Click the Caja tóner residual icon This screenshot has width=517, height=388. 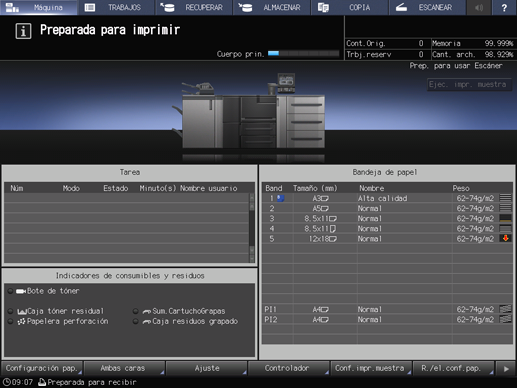(22, 312)
